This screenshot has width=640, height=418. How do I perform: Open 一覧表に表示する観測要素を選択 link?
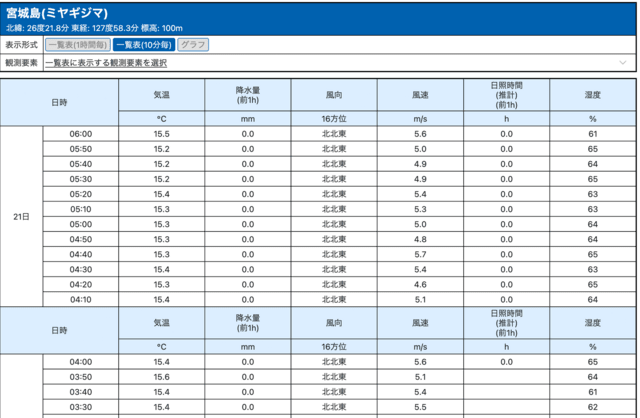(x=106, y=63)
